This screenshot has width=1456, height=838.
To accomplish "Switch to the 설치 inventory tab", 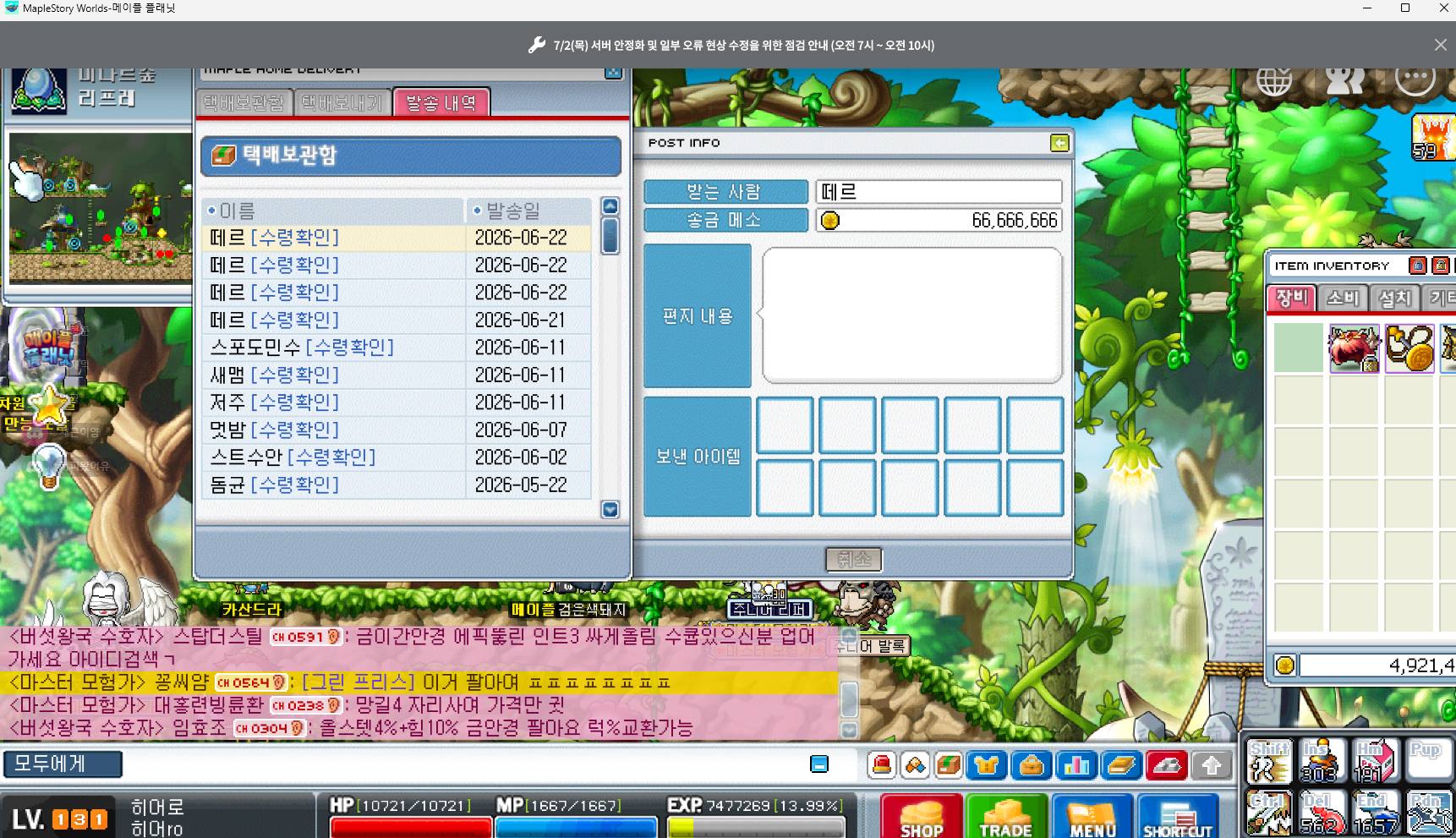I will coord(1393,299).
